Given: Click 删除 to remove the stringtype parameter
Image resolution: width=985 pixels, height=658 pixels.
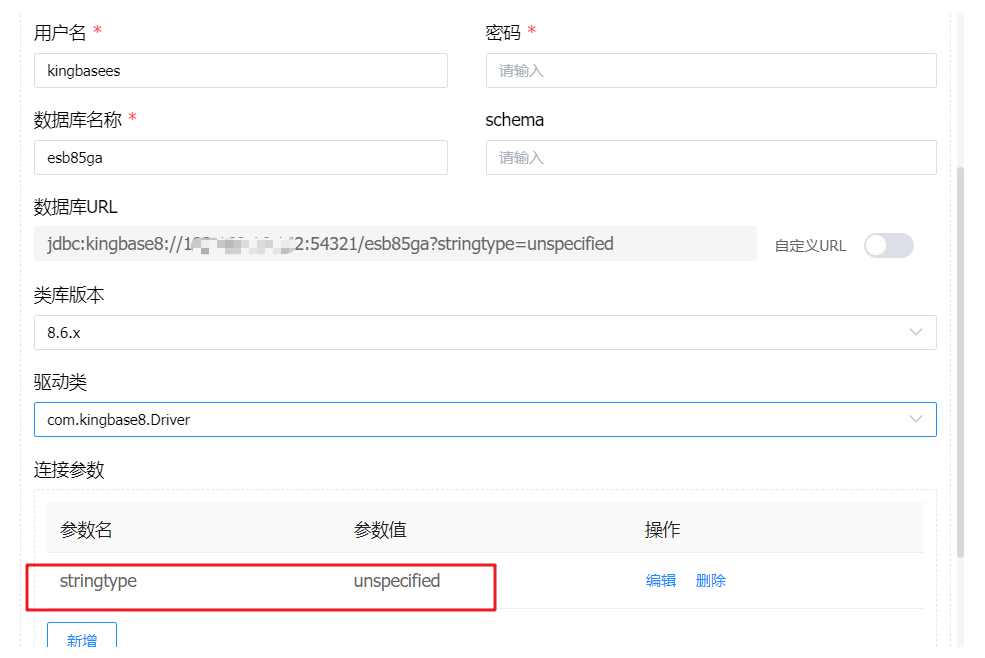Looking at the screenshot, I should 710,580.
